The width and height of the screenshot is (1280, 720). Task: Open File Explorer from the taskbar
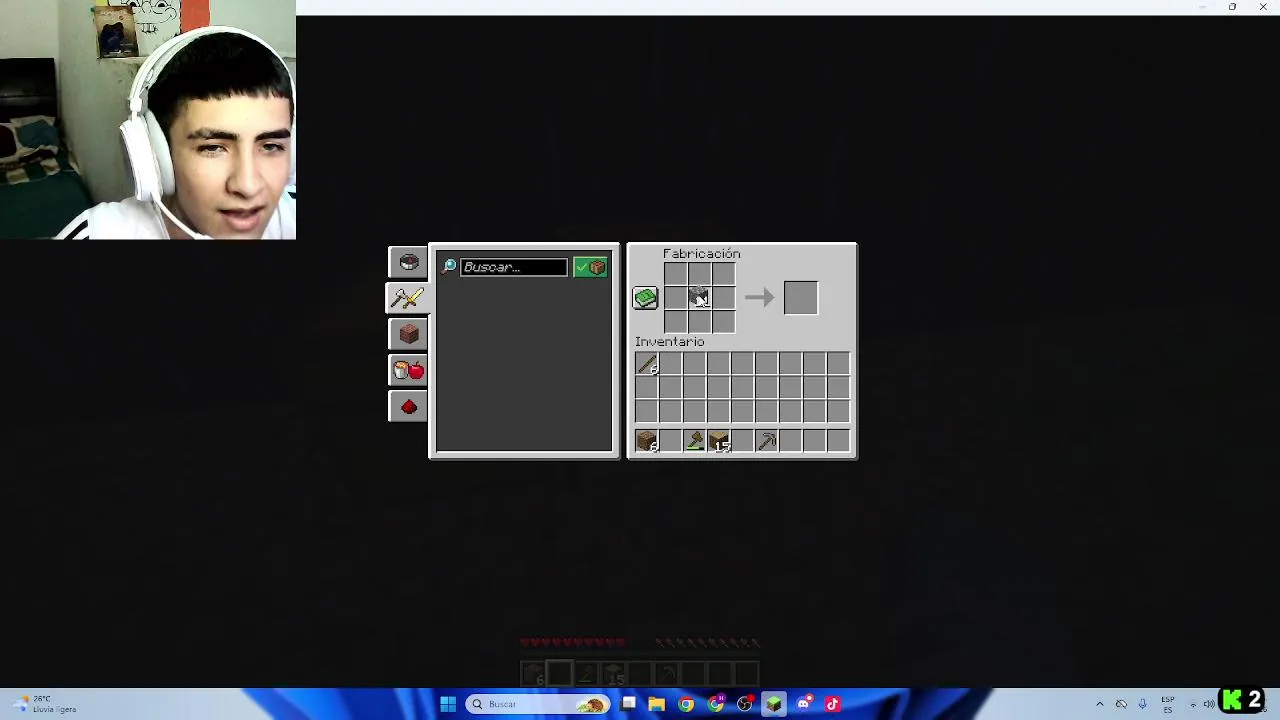[x=657, y=704]
